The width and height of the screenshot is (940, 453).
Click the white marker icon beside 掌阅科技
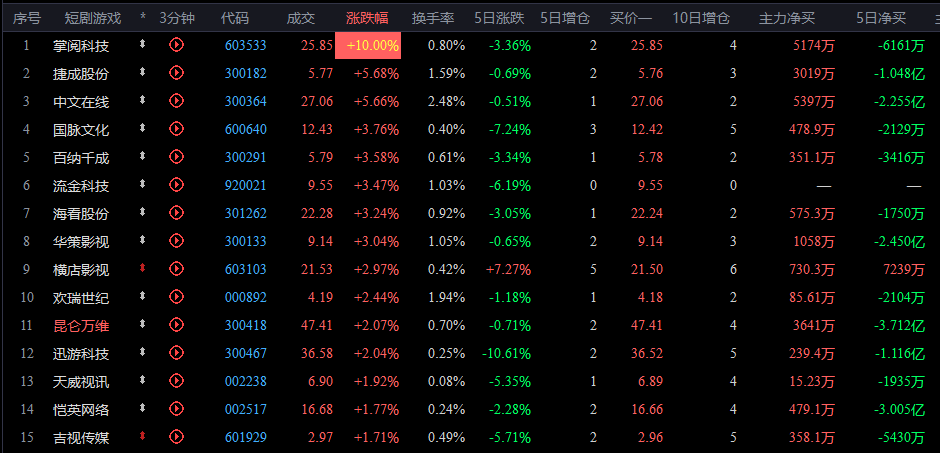[x=142, y=44]
